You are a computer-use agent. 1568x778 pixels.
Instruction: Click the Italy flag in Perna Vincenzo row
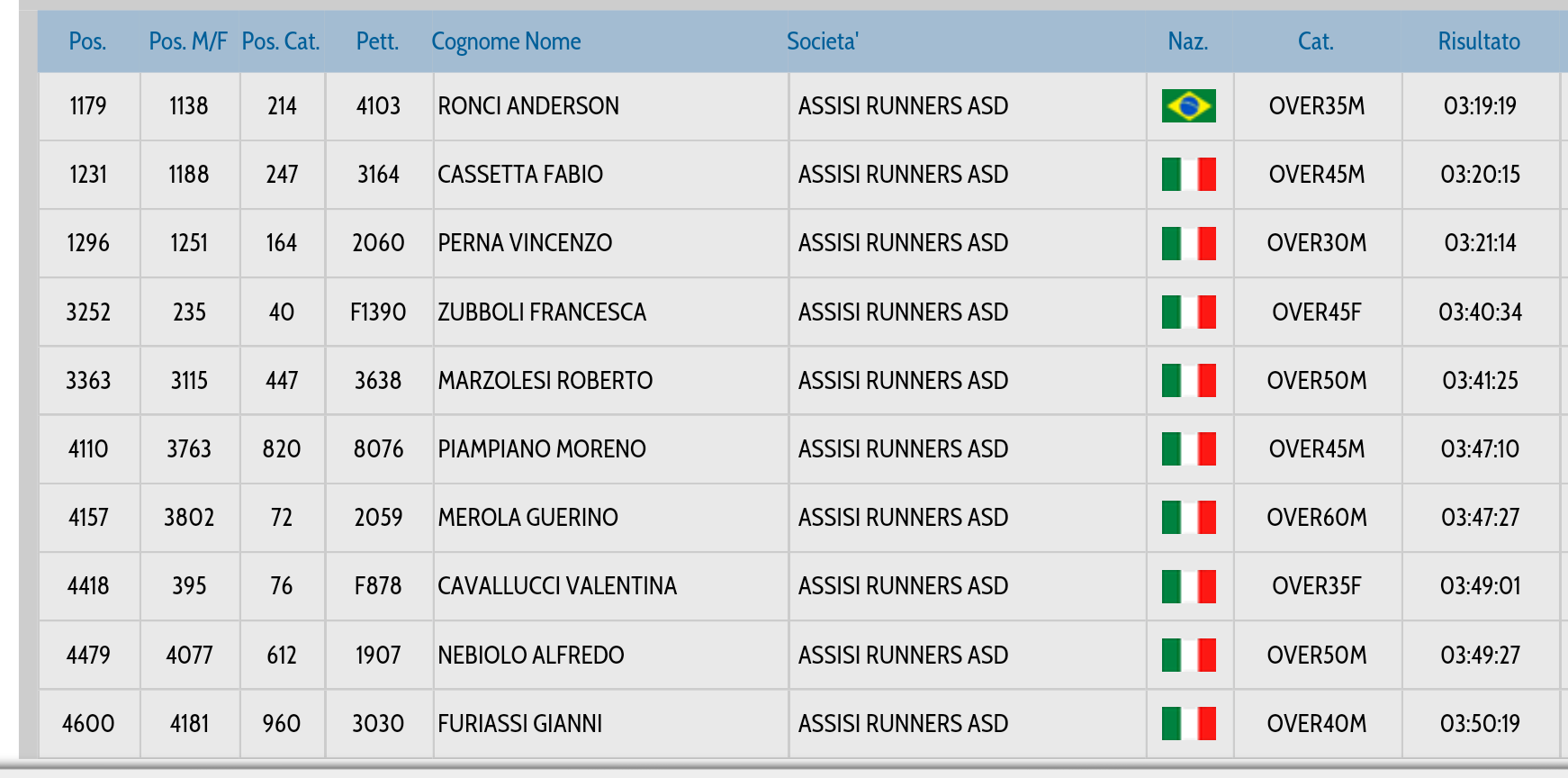(x=1188, y=243)
